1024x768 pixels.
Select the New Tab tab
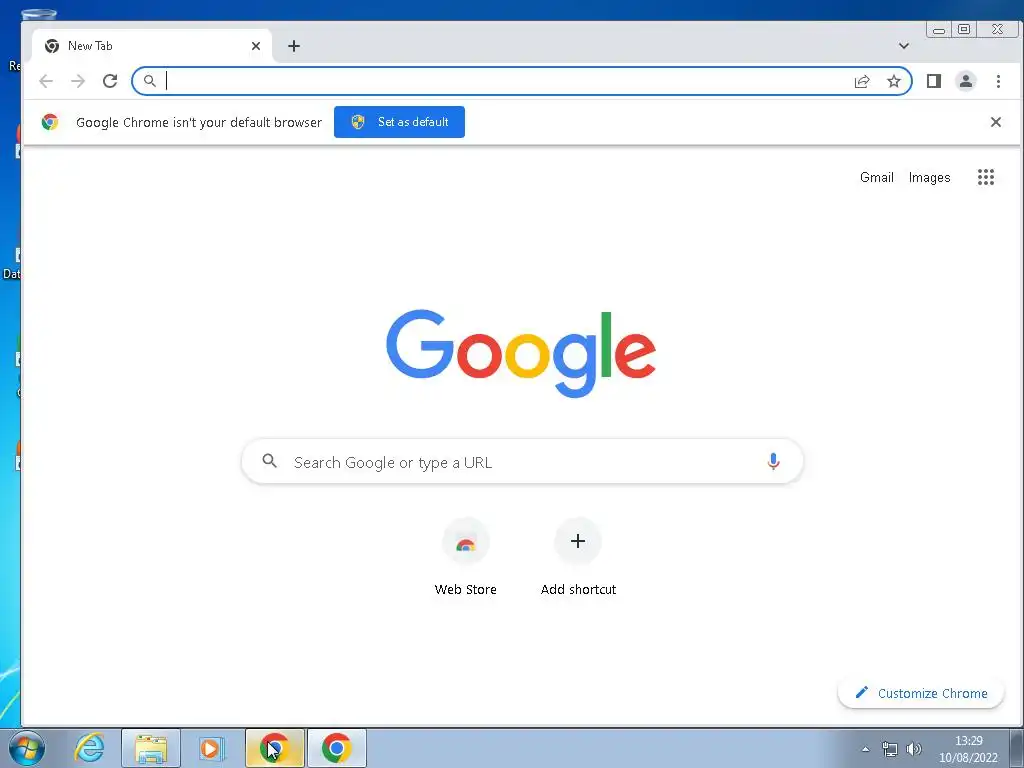click(152, 46)
